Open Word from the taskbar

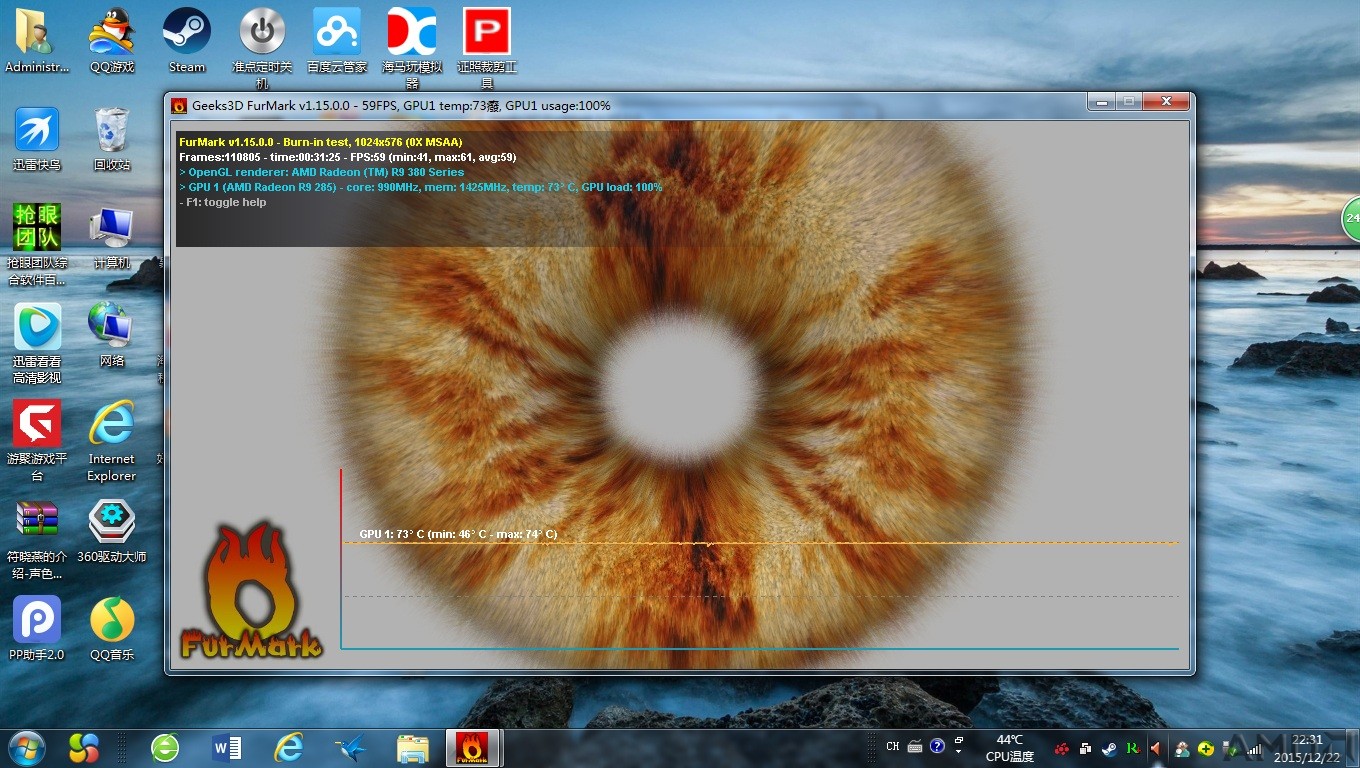click(x=228, y=747)
